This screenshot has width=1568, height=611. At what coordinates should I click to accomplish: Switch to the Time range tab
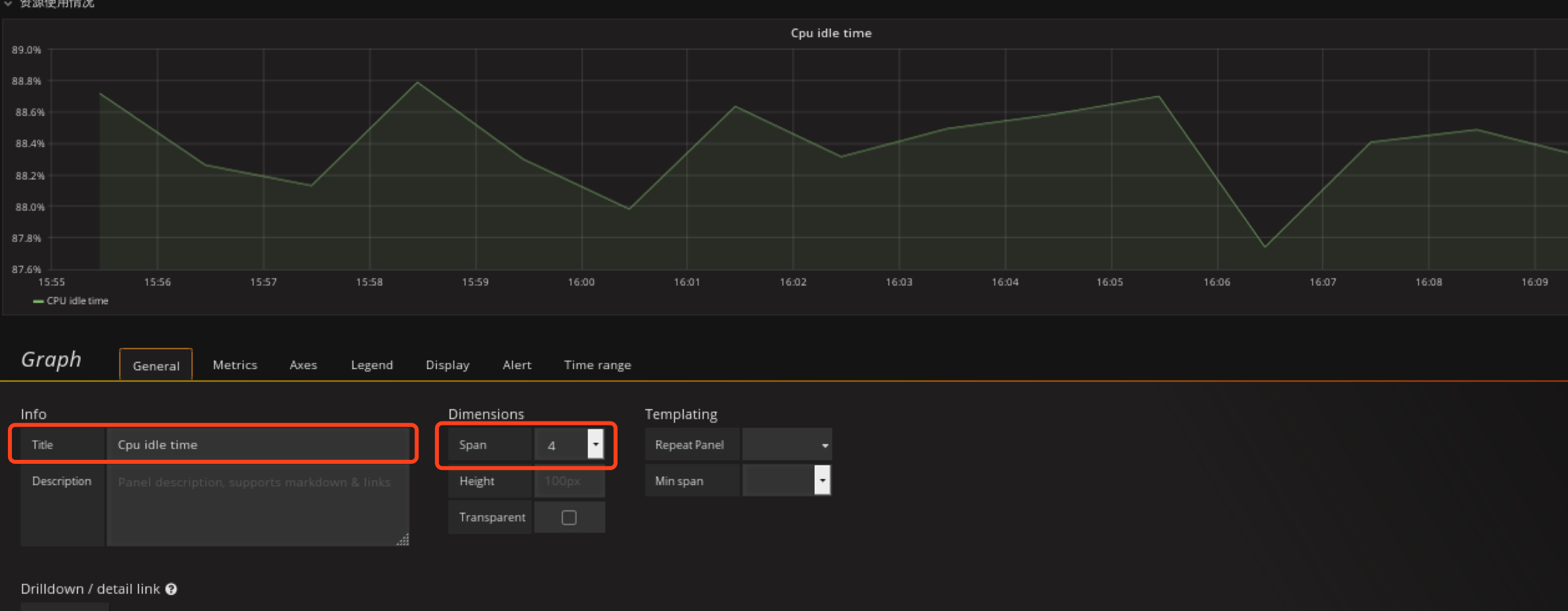[597, 365]
